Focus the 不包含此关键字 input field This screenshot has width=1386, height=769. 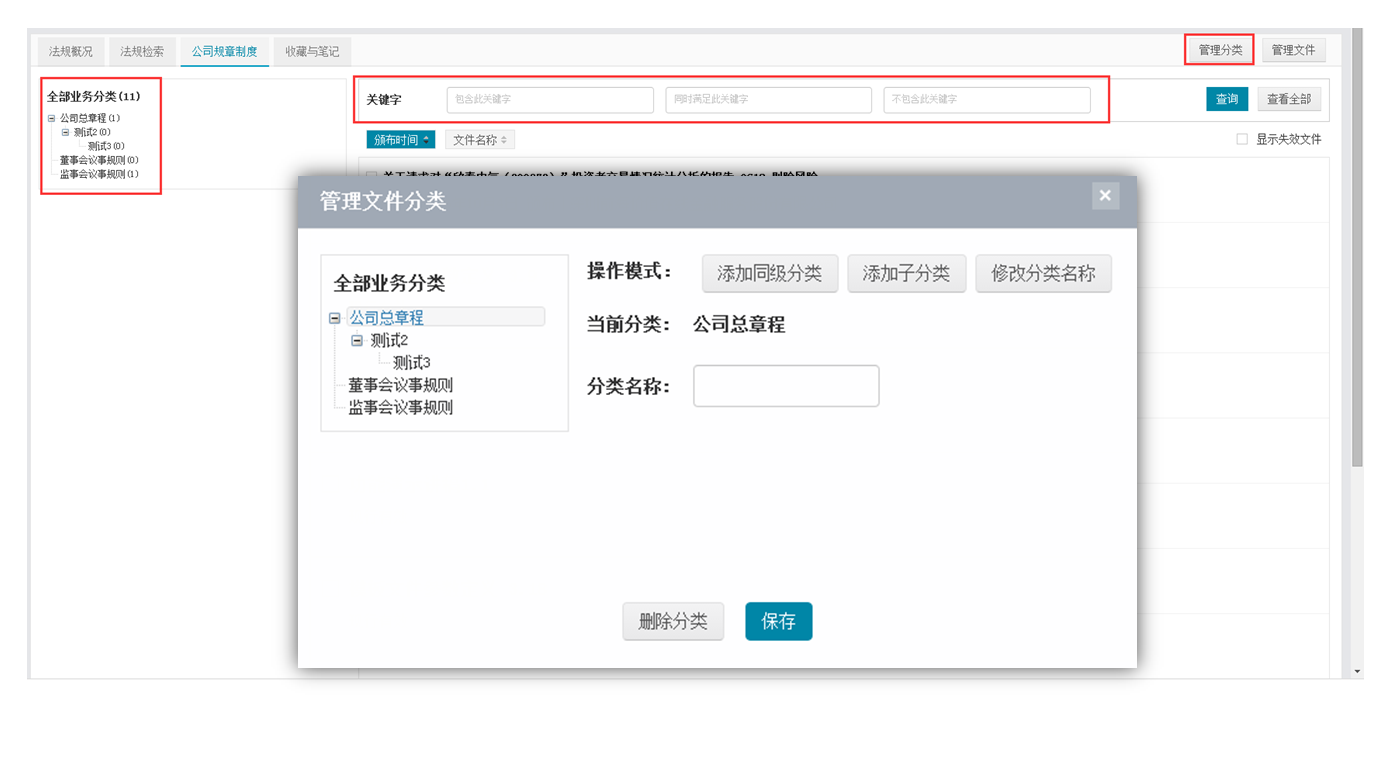pos(987,100)
